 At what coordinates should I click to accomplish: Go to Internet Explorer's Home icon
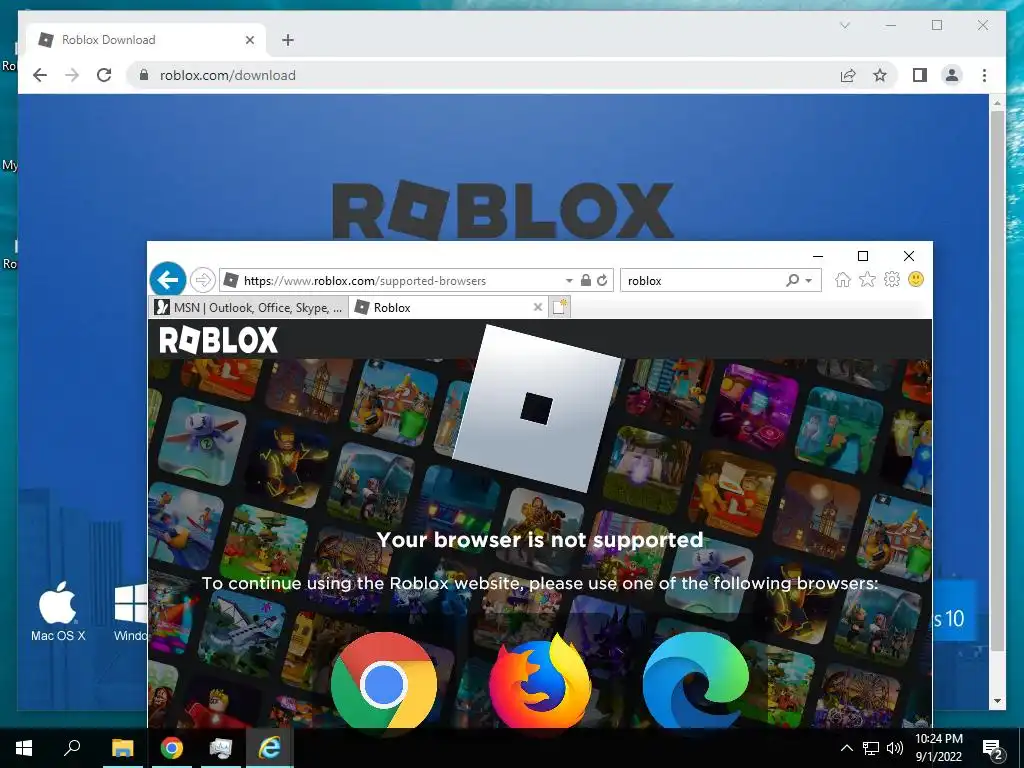tap(842, 280)
